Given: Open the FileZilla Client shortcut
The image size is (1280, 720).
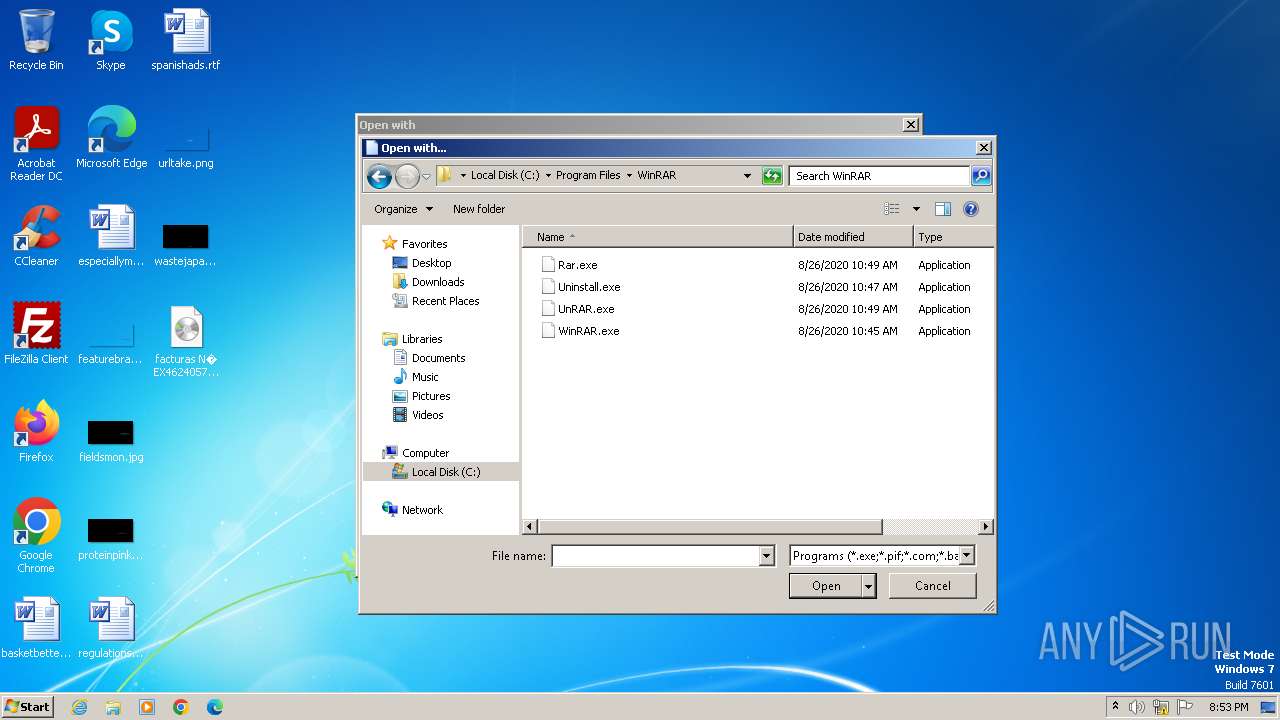Looking at the screenshot, I should point(36,334).
